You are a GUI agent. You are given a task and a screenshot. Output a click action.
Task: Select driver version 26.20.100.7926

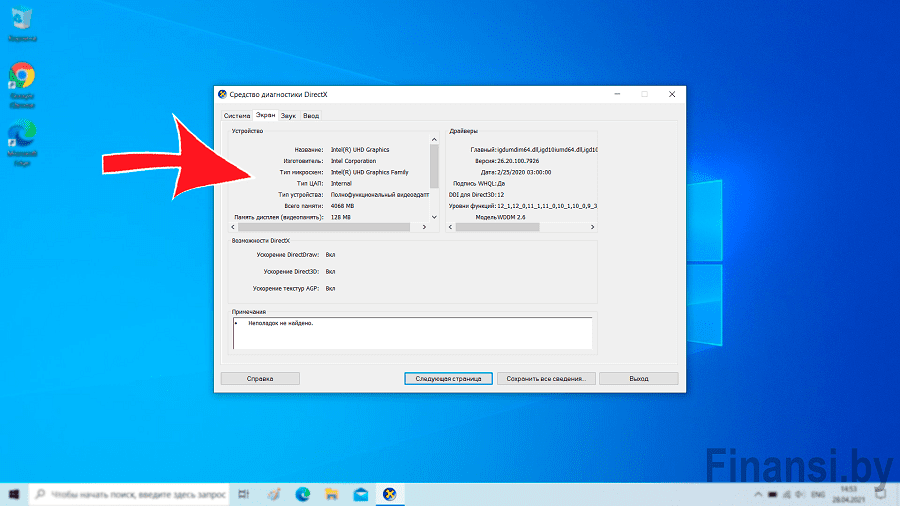[x=518, y=161]
